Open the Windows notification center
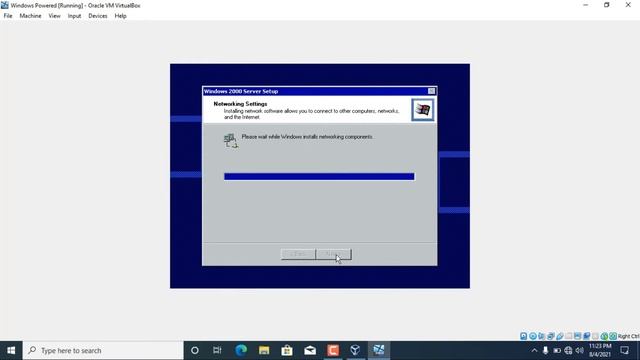 (624, 350)
